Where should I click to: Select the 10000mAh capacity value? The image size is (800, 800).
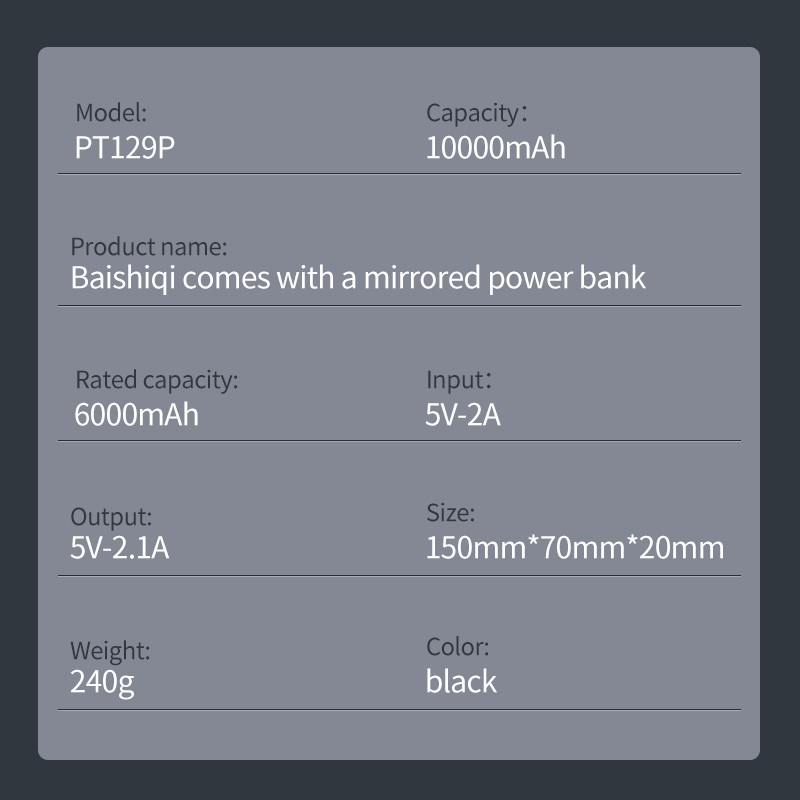496,148
